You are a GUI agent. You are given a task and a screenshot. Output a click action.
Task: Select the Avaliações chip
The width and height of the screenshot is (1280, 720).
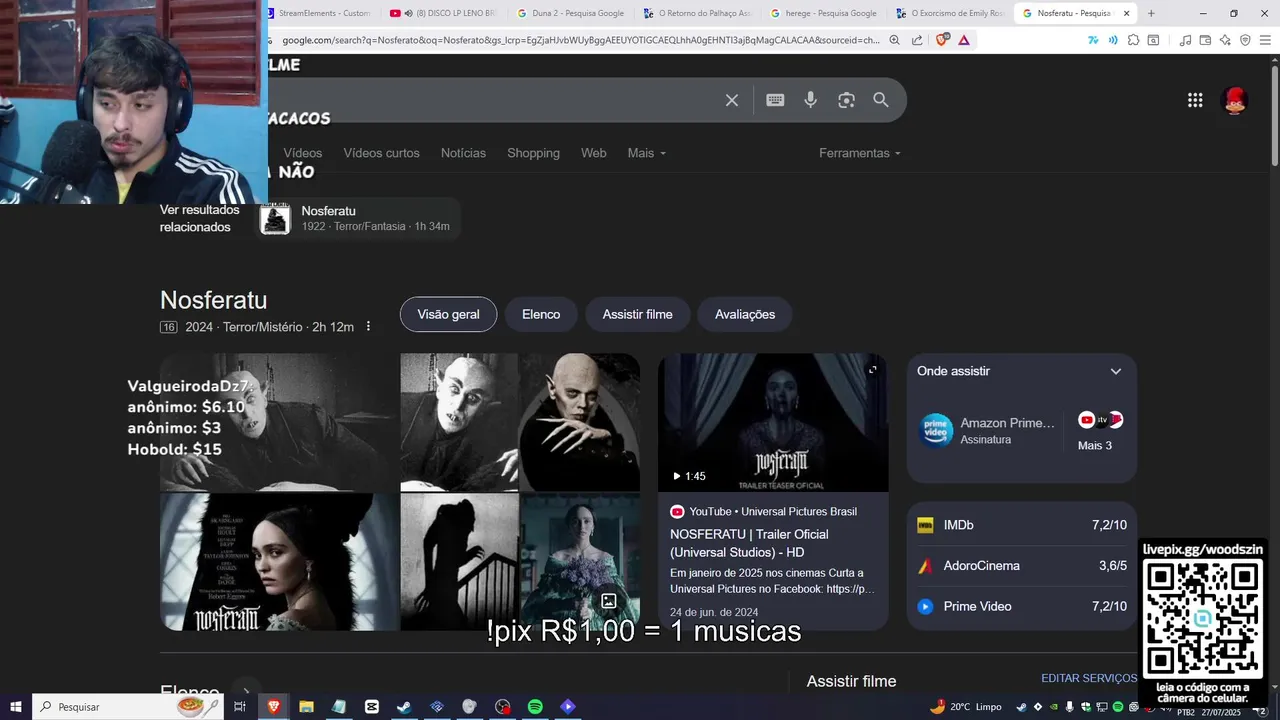pos(745,314)
